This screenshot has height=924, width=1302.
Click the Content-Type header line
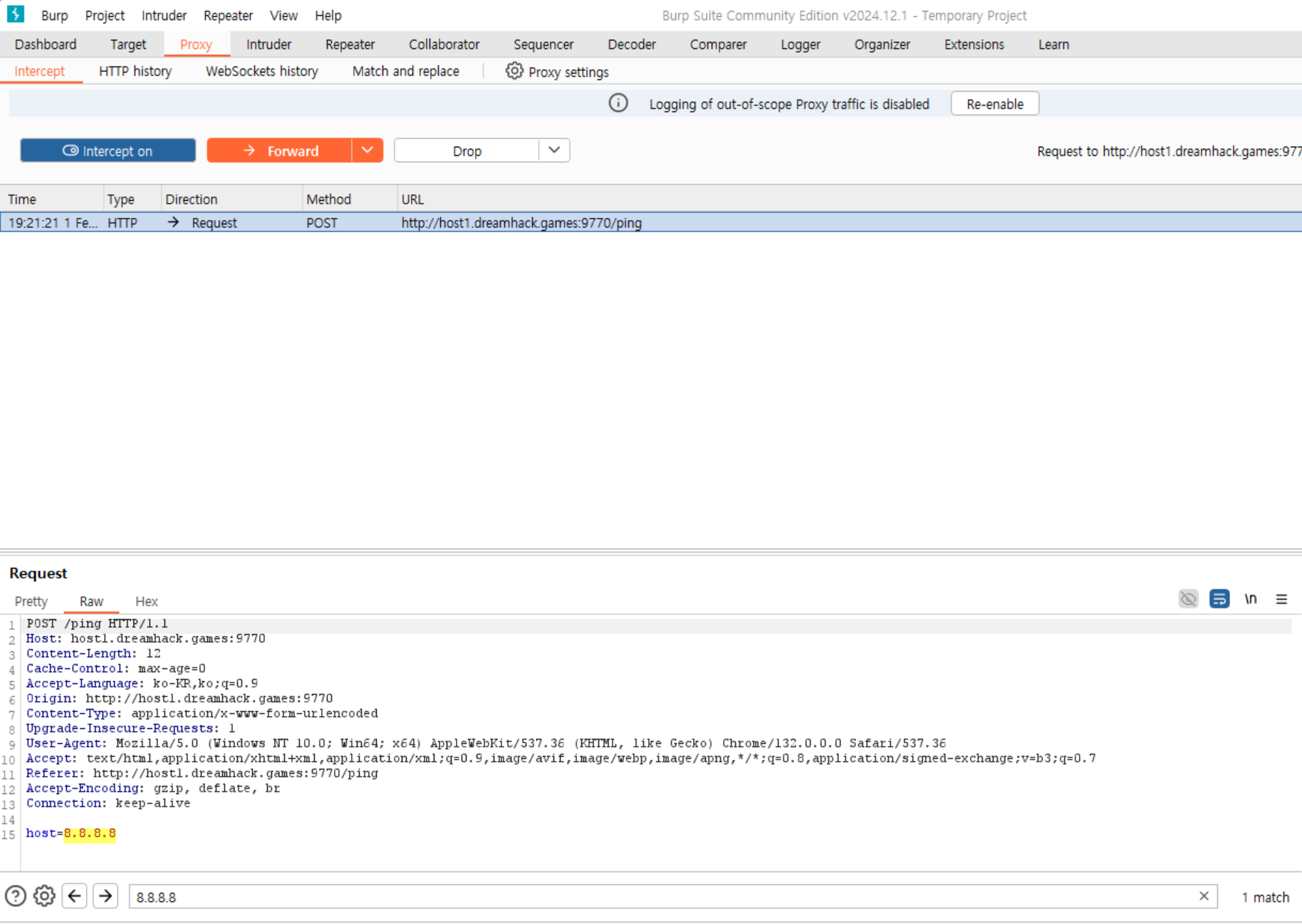(202, 713)
